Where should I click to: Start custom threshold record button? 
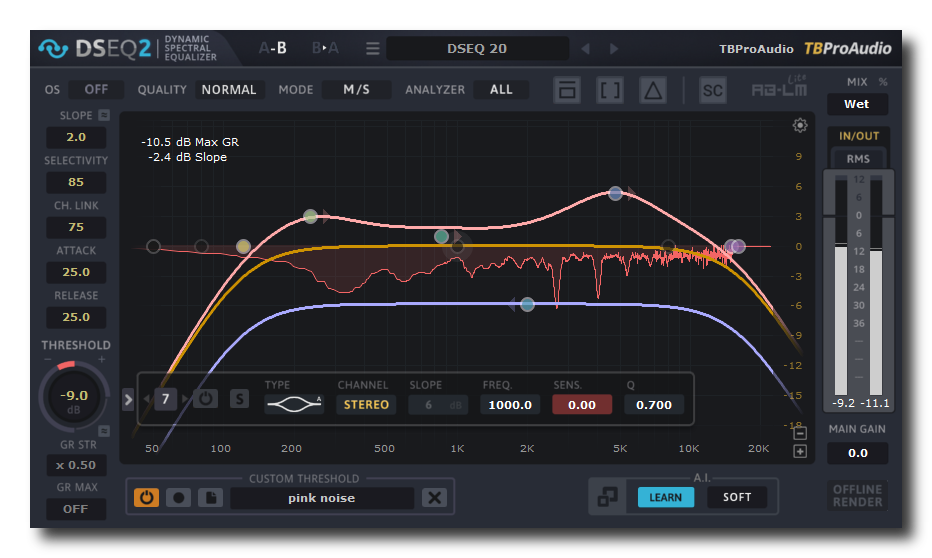(x=178, y=497)
